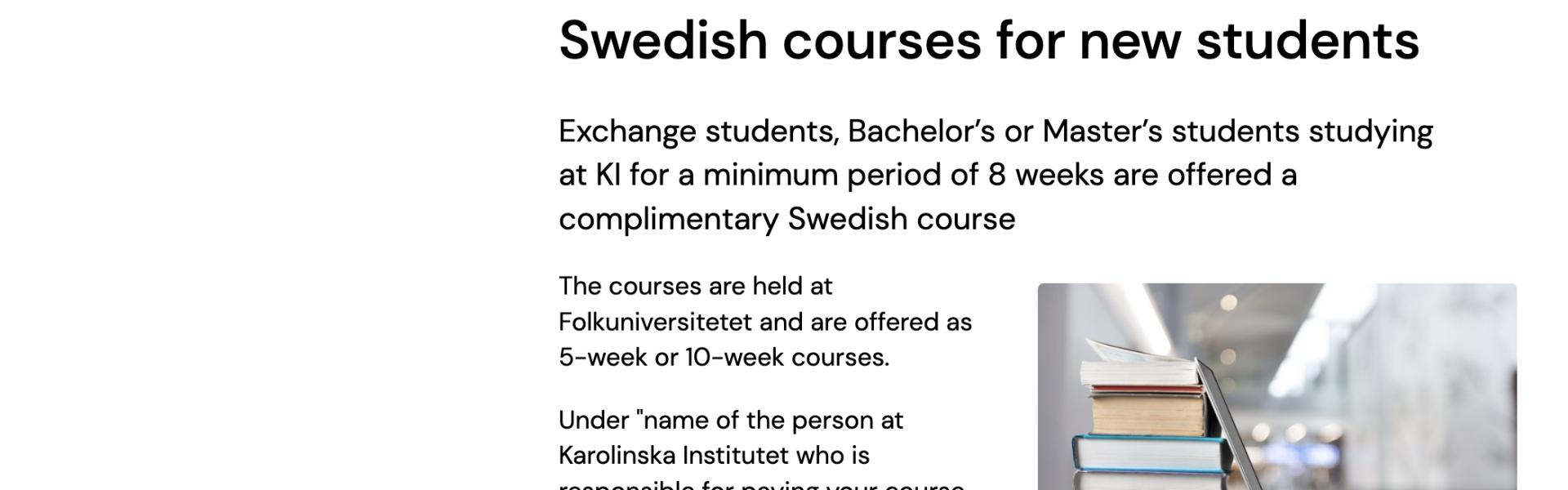
Task: Click the tan book in the stack
Action: pyautogui.click(x=1147, y=415)
